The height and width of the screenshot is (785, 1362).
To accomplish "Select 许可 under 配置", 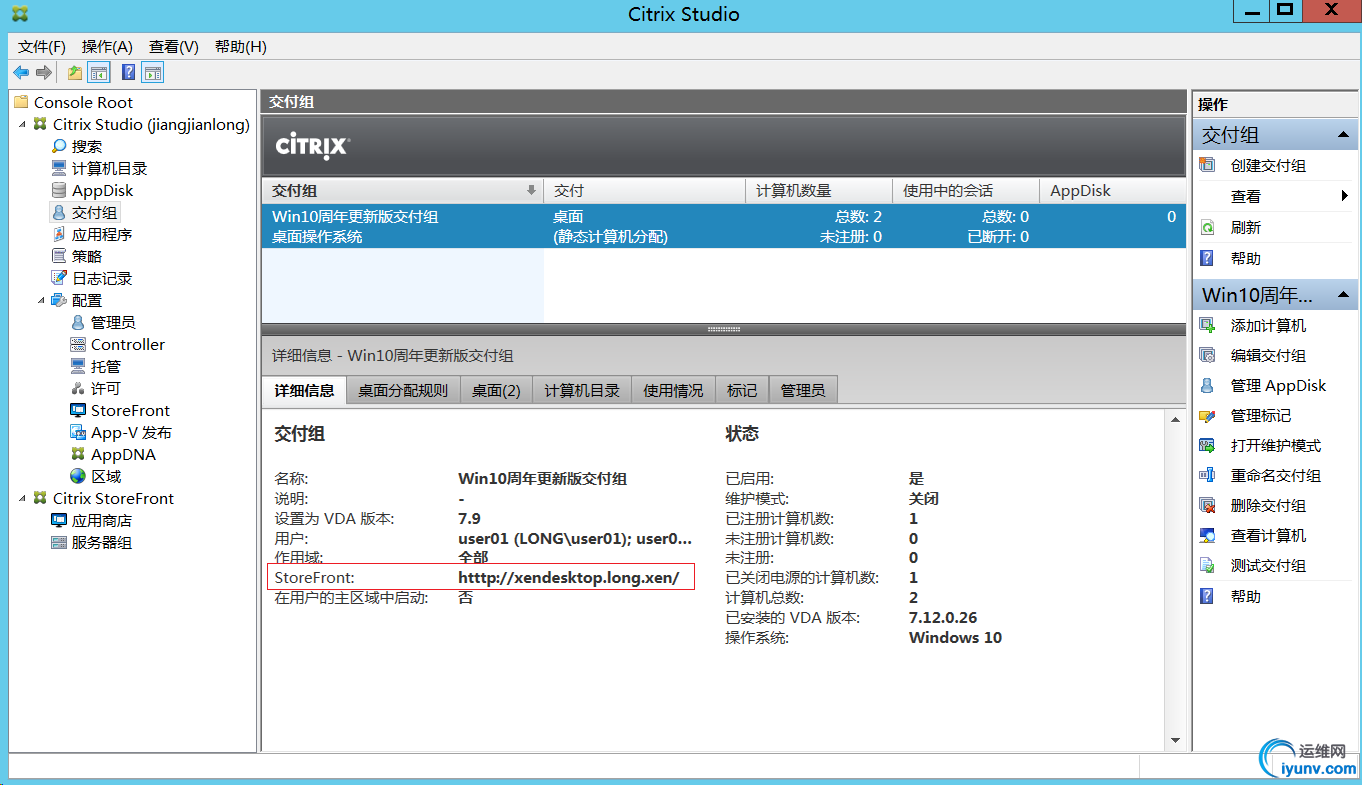I will [105, 389].
